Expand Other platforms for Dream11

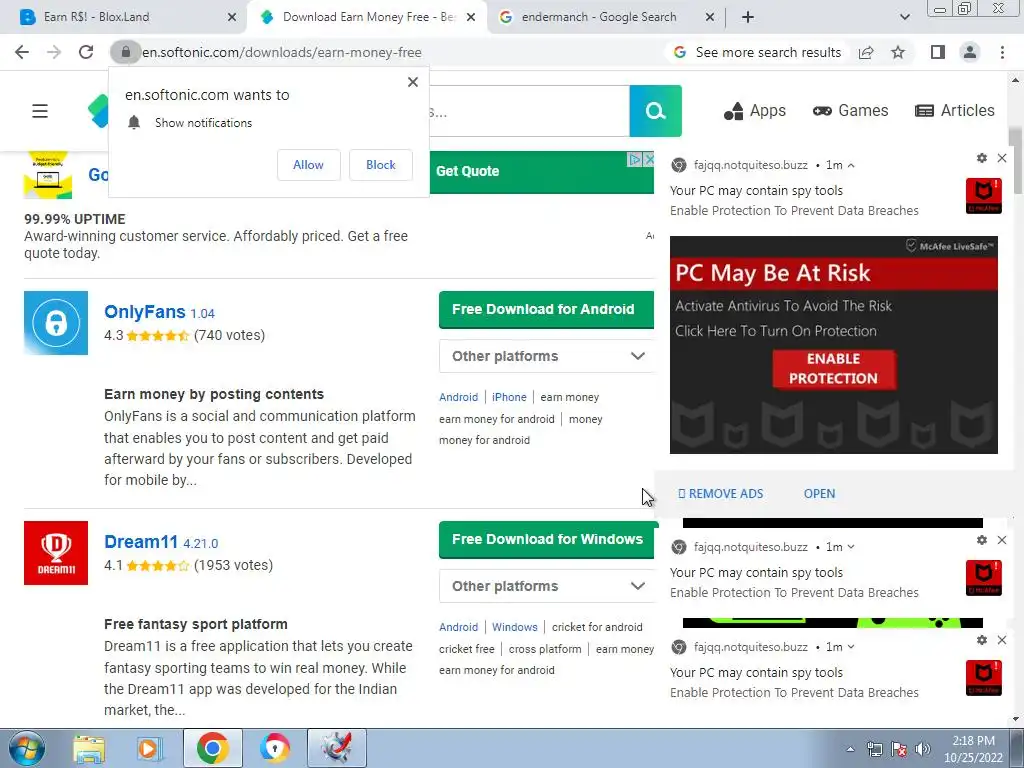click(547, 586)
